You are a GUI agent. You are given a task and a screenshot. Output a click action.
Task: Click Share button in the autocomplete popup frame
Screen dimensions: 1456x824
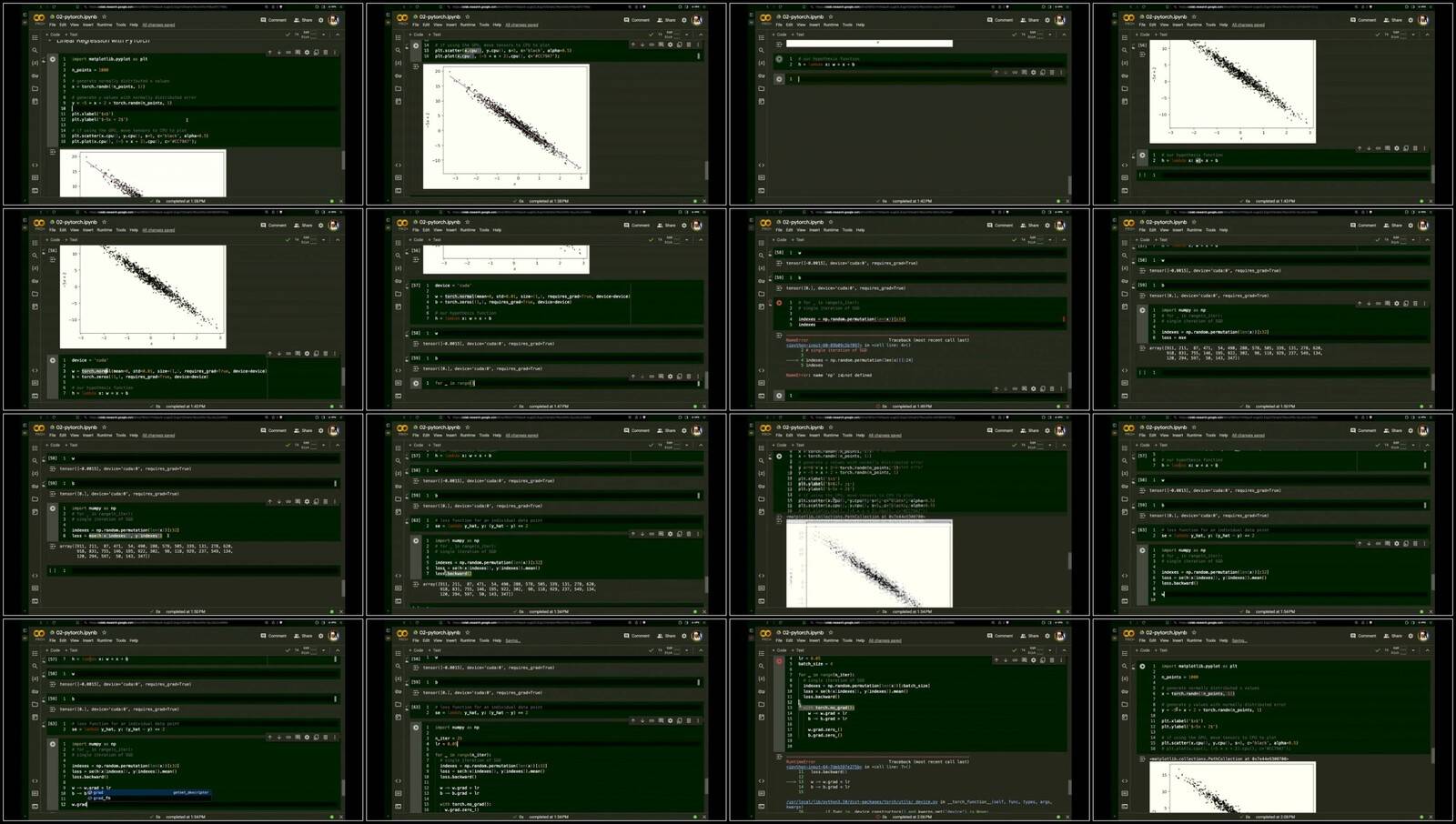(x=303, y=636)
